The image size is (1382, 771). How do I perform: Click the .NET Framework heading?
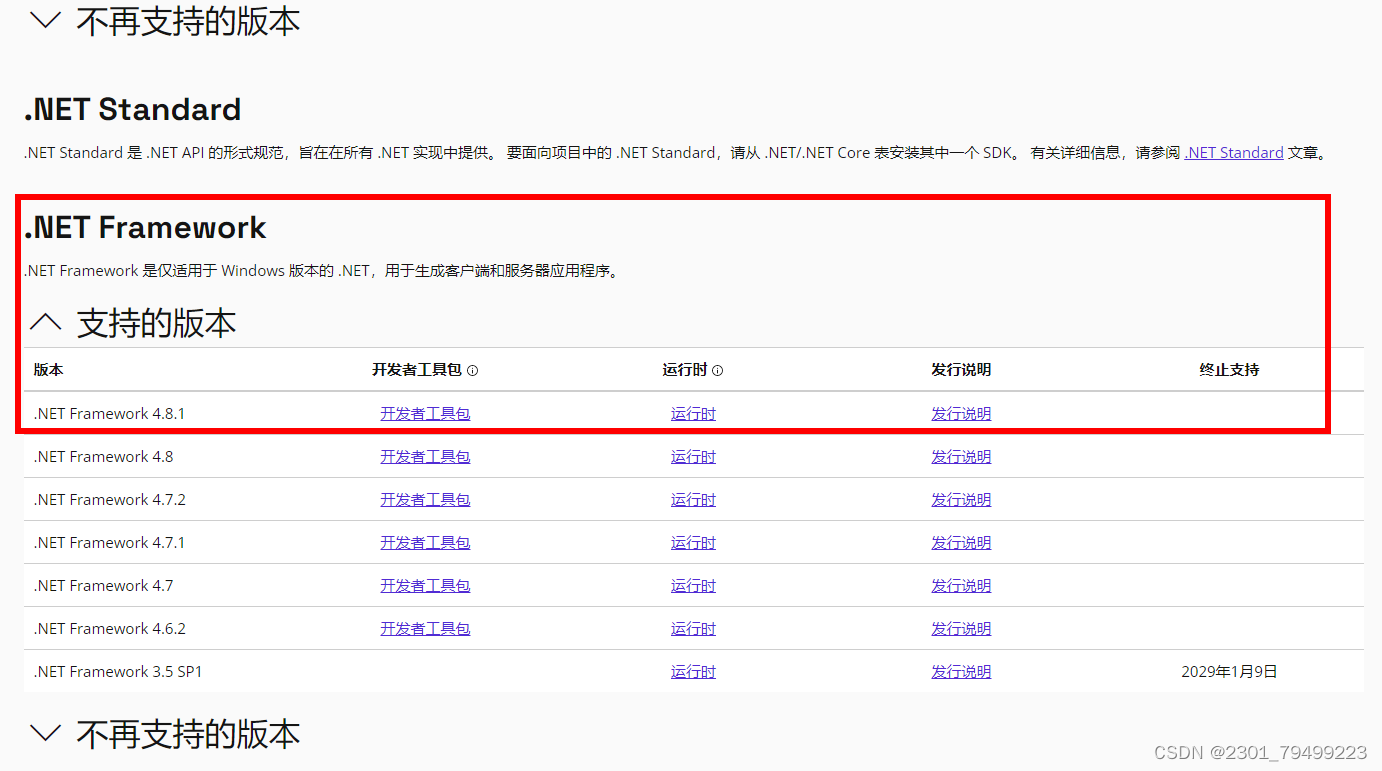(x=145, y=228)
